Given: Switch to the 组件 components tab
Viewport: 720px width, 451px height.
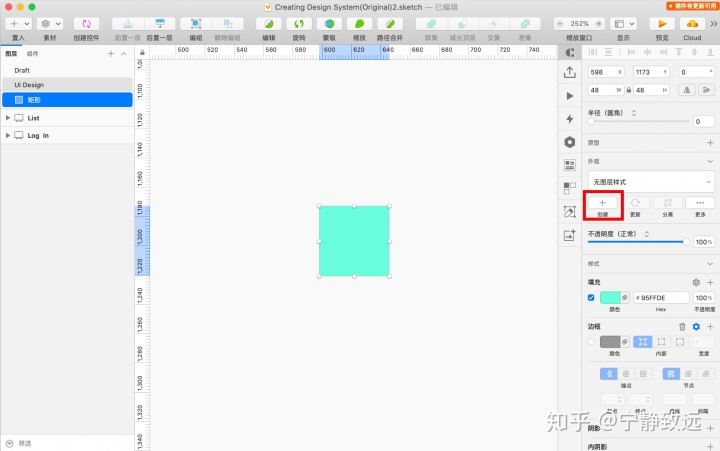Looking at the screenshot, I should click(33, 54).
